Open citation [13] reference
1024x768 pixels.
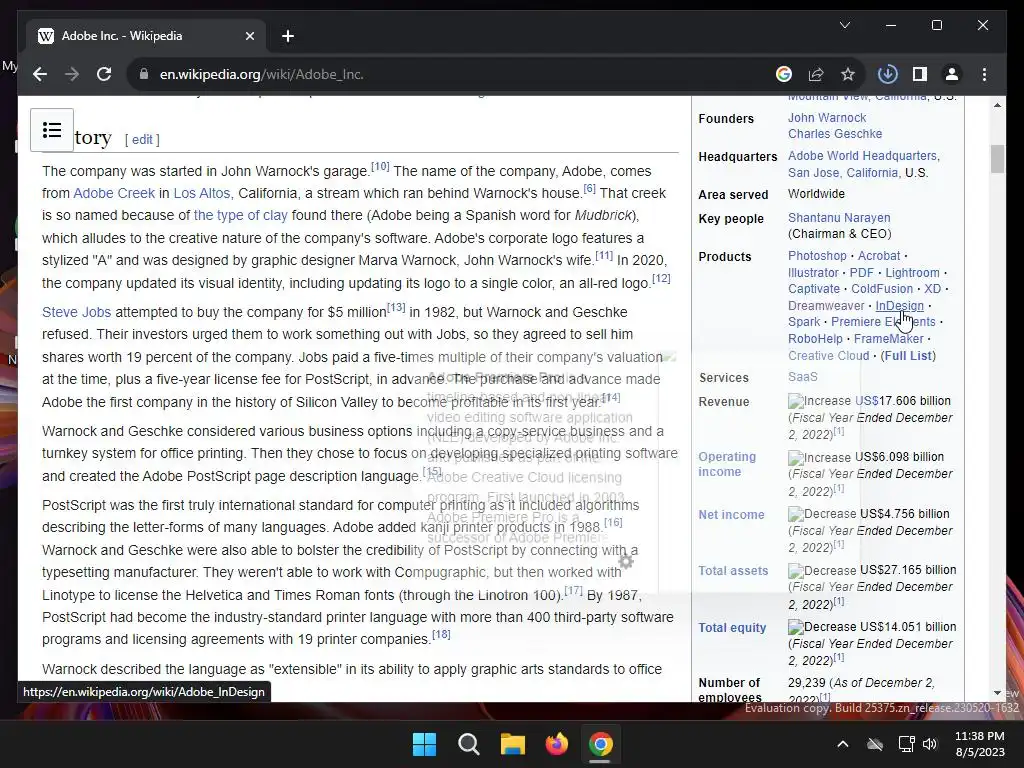point(396,308)
